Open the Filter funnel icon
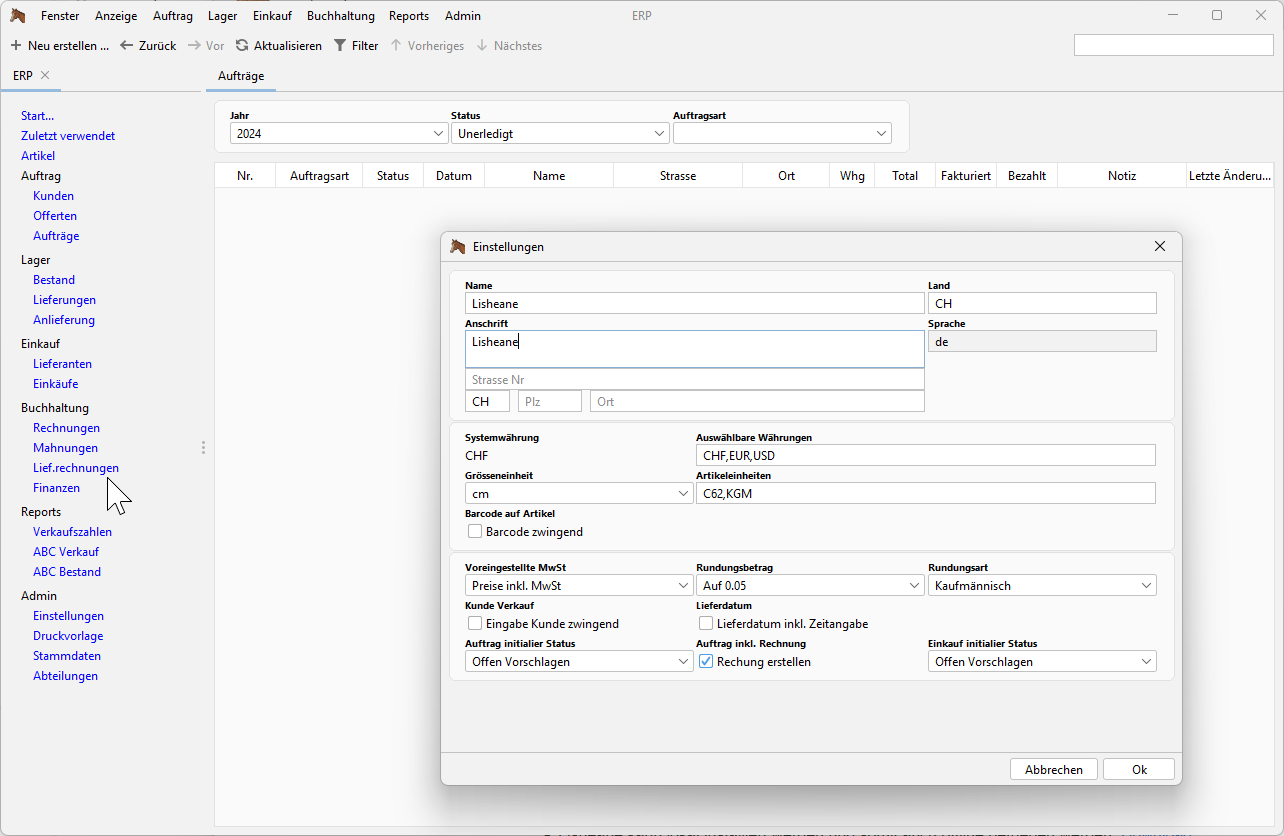 [340, 46]
